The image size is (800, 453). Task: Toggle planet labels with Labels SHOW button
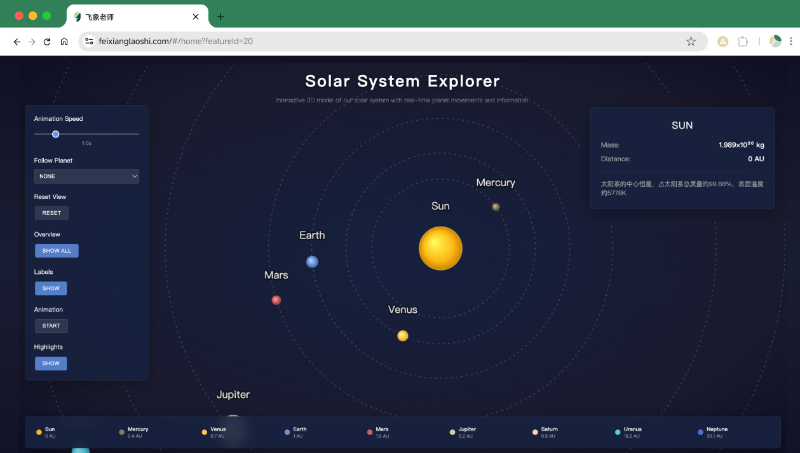click(50, 288)
